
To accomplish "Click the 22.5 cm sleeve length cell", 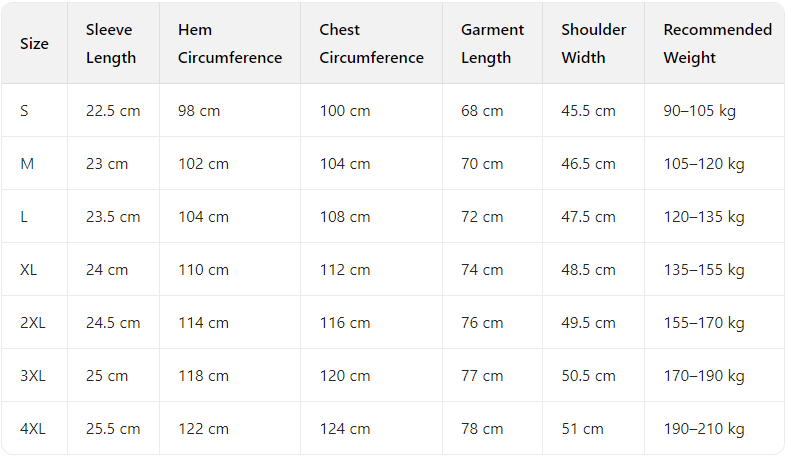I will tap(113, 111).
